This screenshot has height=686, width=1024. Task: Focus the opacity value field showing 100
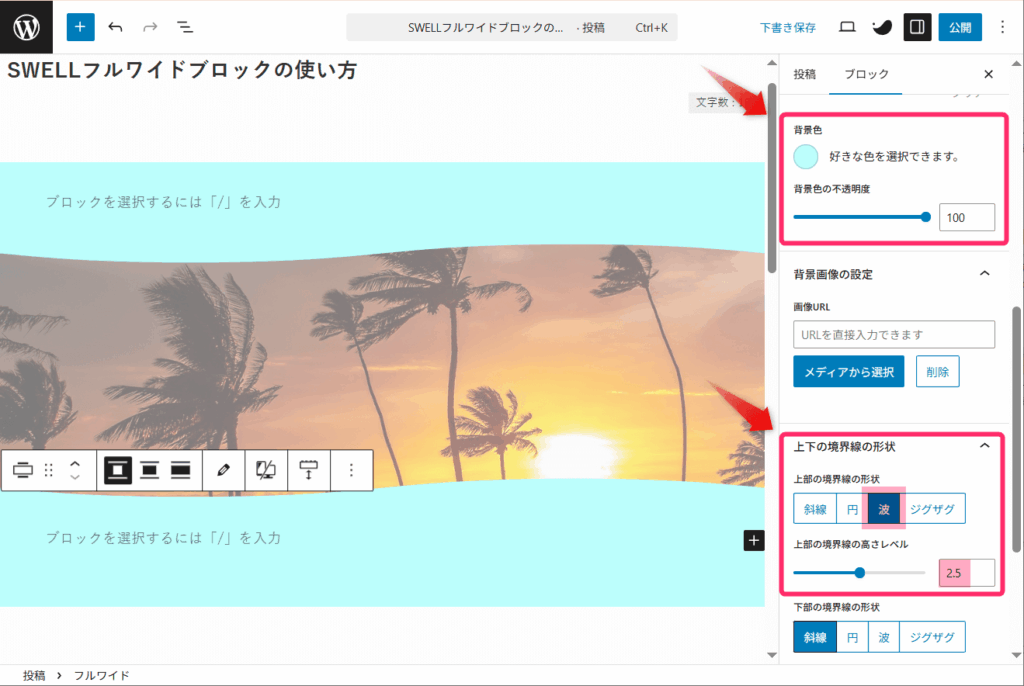tap(967, 218)
